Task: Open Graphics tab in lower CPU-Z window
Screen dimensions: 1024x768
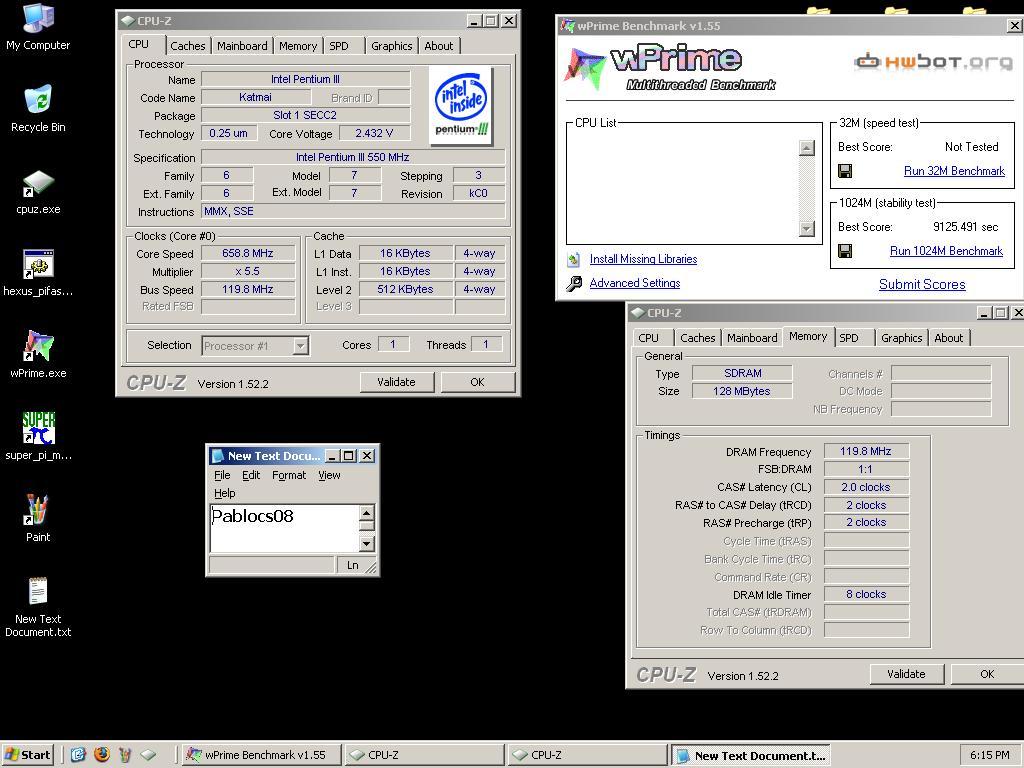Action: [901, 338]
